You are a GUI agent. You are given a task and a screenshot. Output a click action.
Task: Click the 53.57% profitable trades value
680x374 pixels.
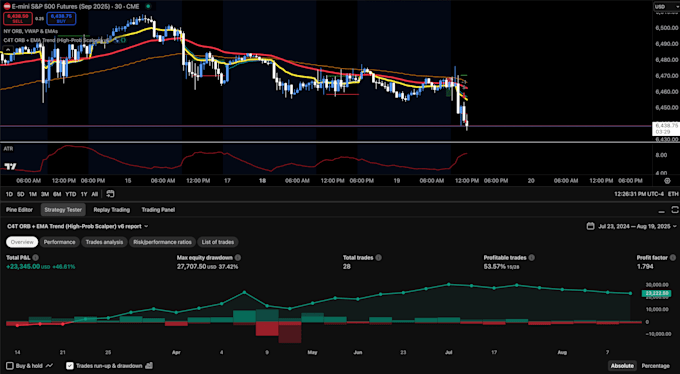click(x=494, y=266)
